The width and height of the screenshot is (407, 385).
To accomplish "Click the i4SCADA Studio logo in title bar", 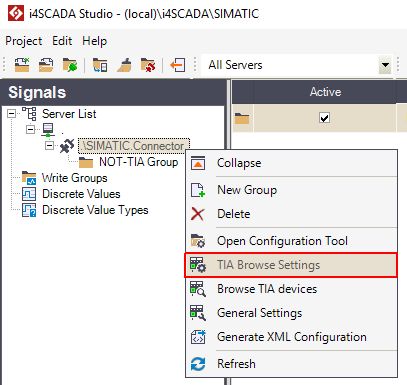I will click(16, 13).
